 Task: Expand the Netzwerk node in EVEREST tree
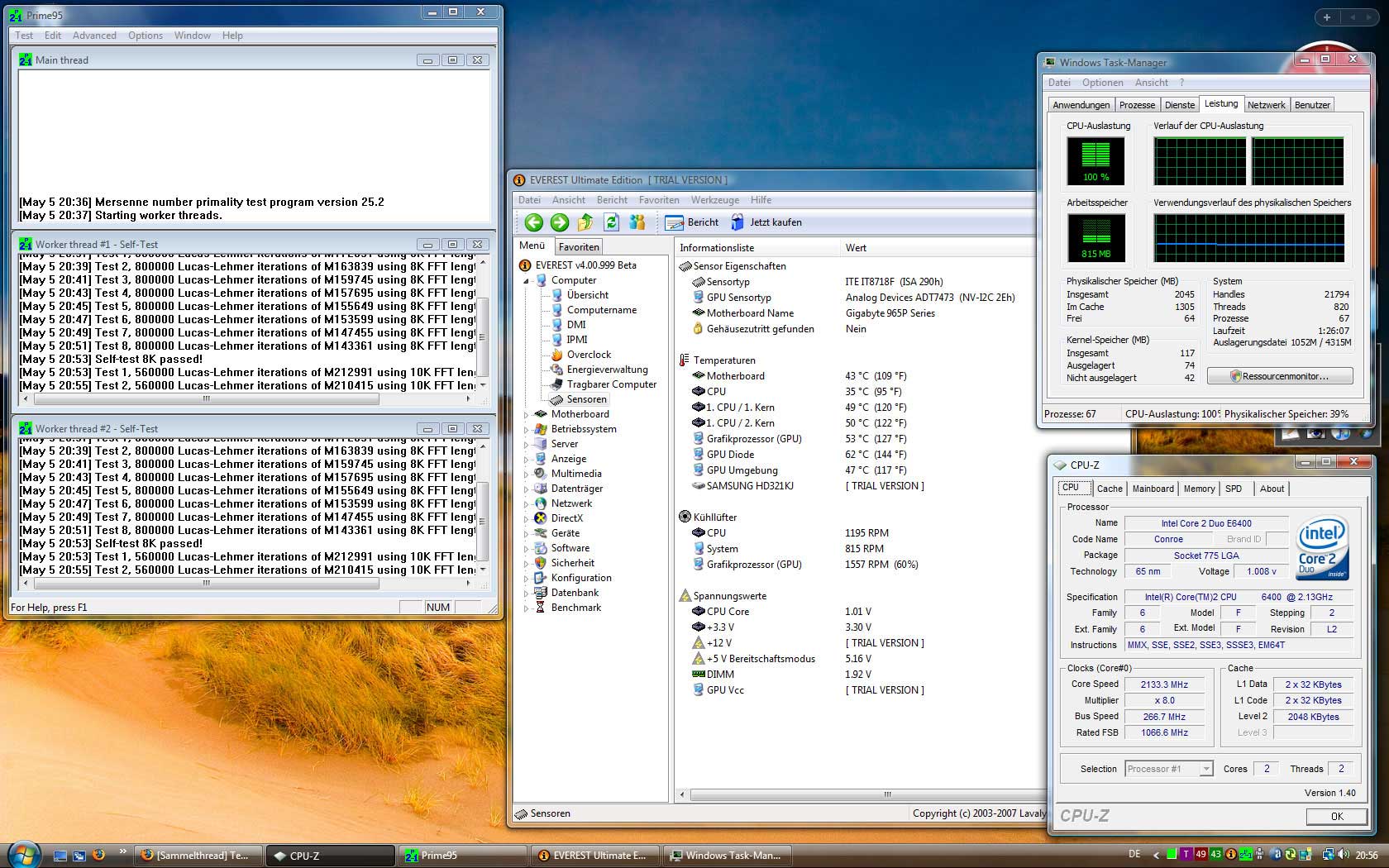(526, 504)
